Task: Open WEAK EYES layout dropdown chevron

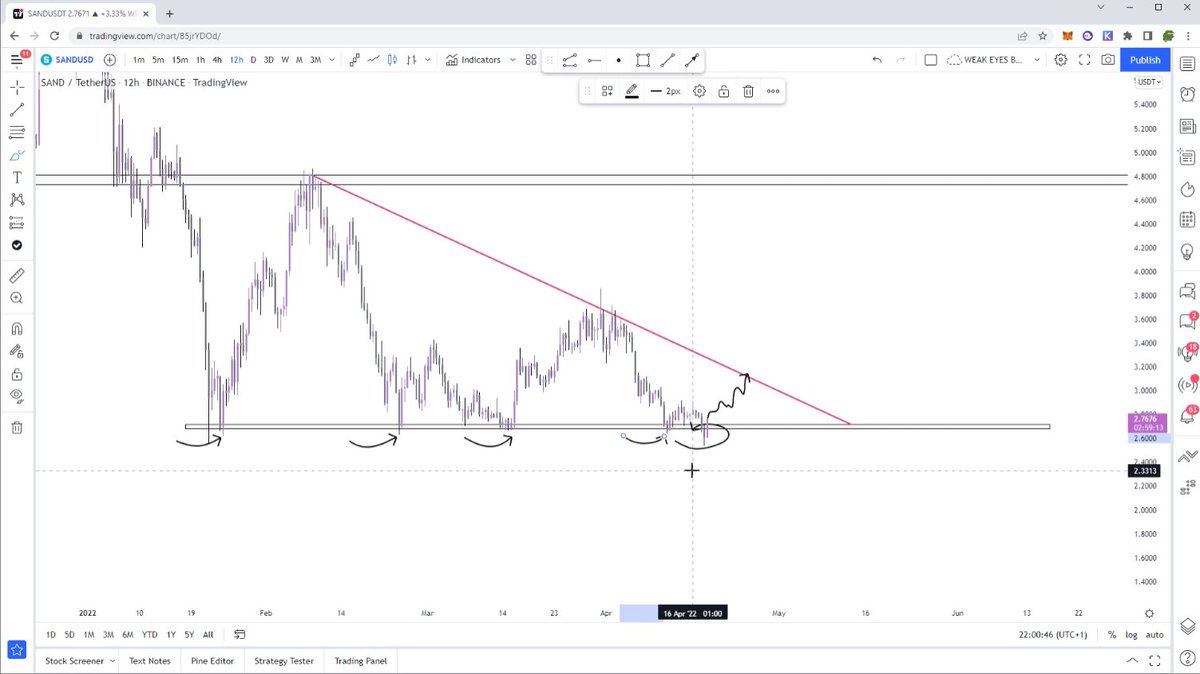Action: click(1036, 60)
